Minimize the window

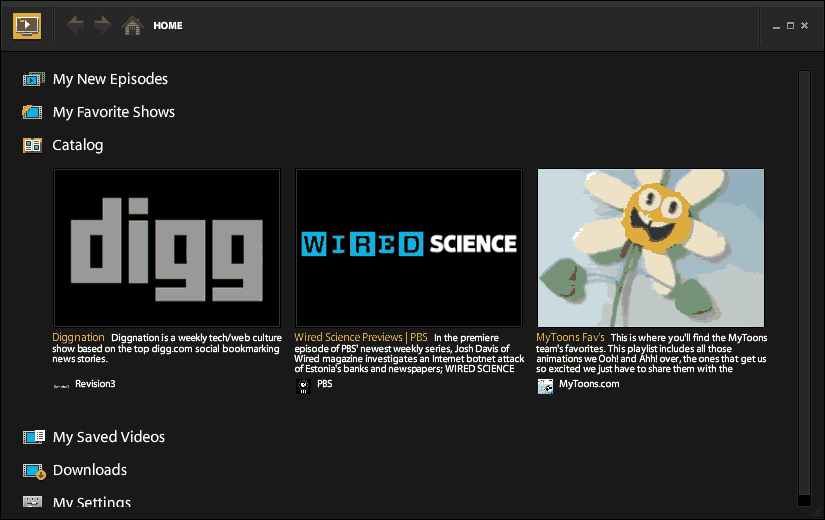(776, 26)
